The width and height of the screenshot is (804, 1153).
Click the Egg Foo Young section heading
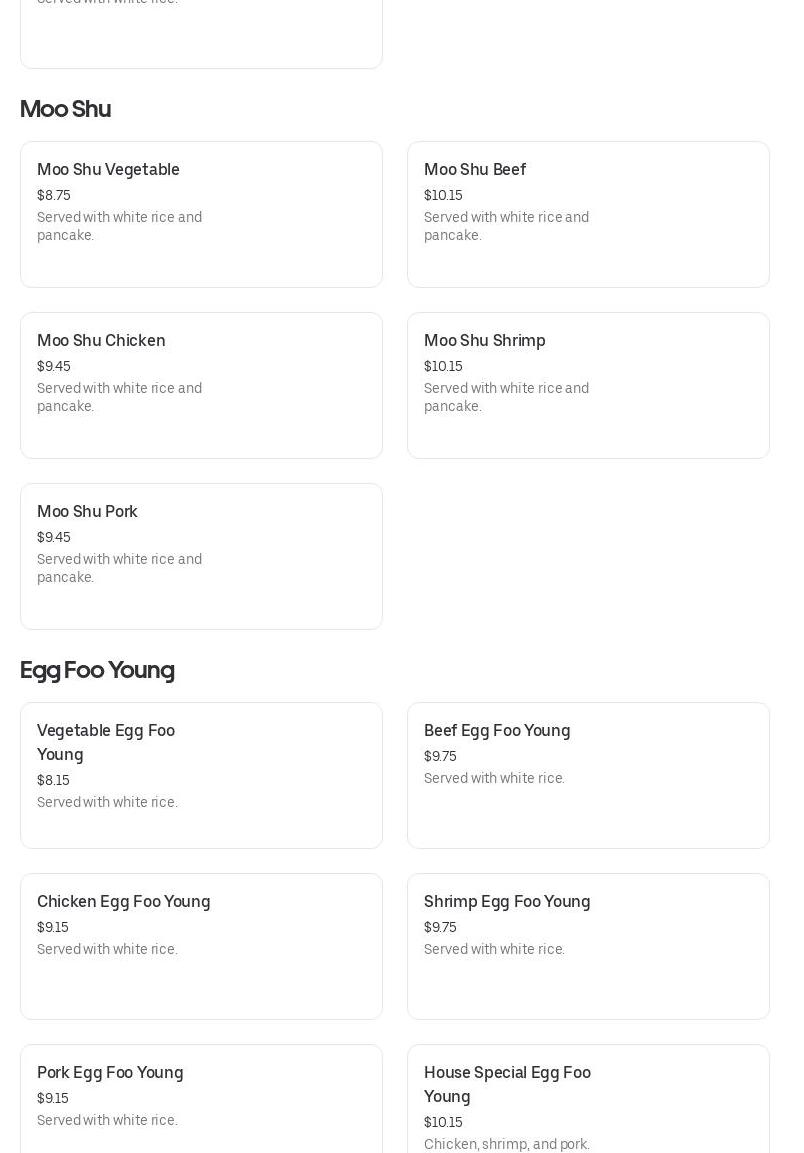[97, 670]
